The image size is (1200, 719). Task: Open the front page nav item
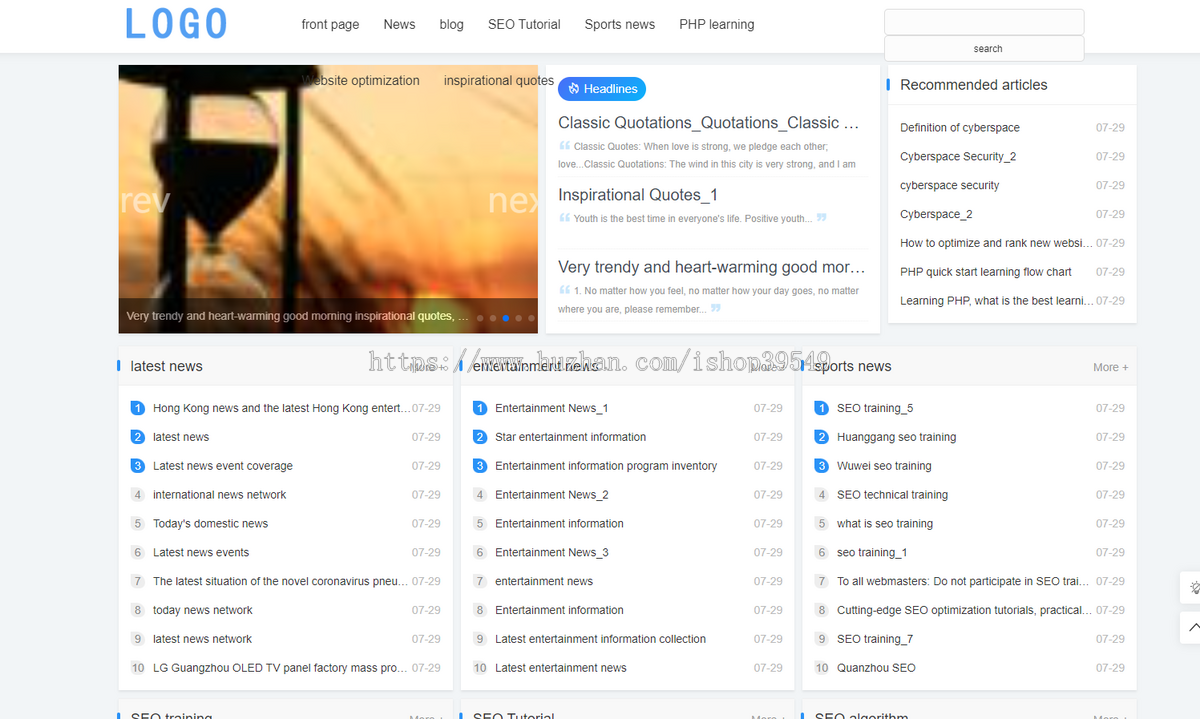click(330, 24)
